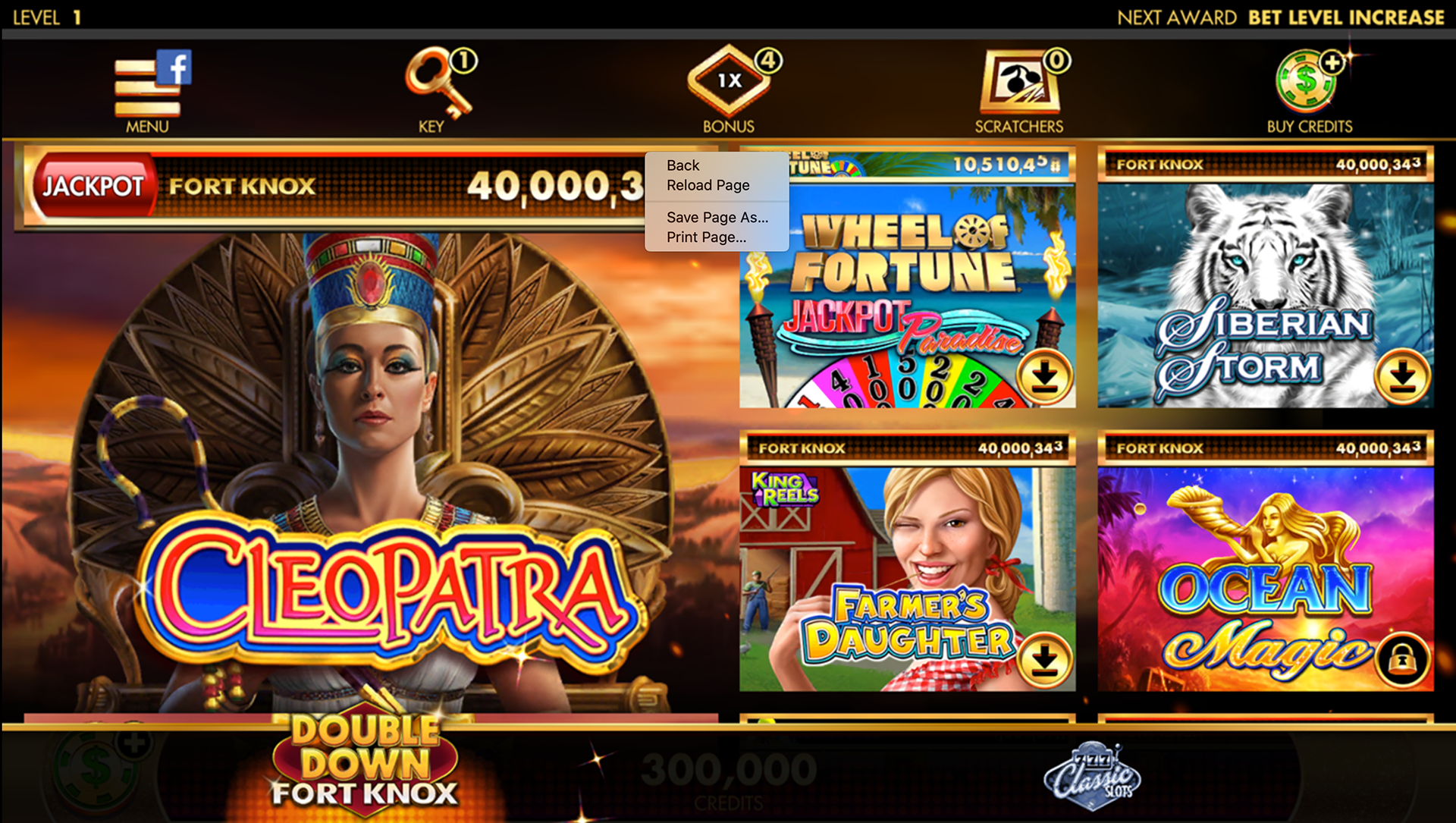The image size is (1456, 823).
Task: Download the Siberian Storm game
Action: tap(1403, 376)
